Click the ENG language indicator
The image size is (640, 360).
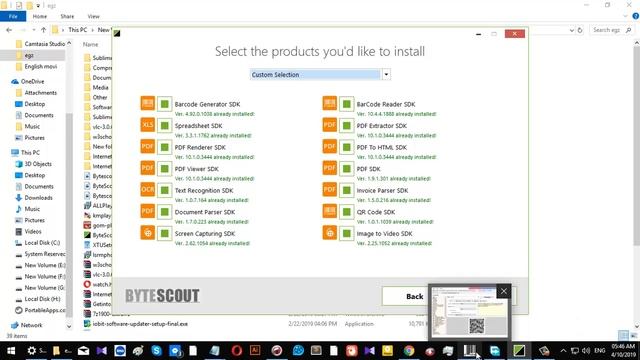coord(600,351)
